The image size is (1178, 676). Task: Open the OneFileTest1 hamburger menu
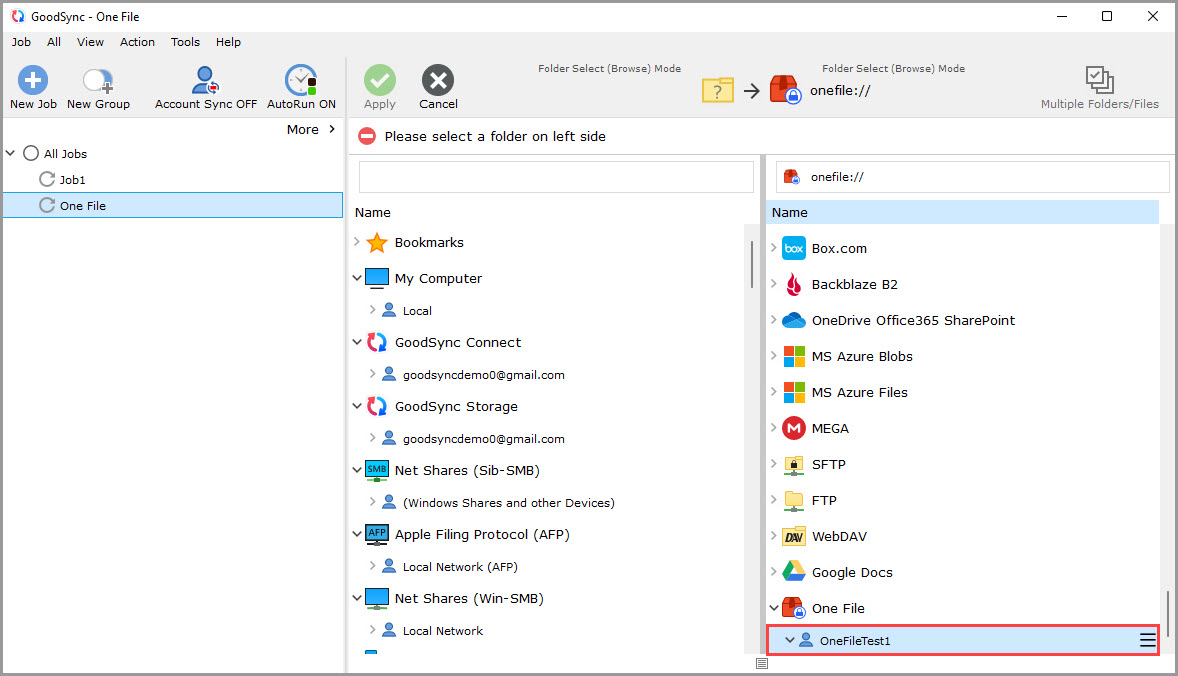click(1147, 640)
